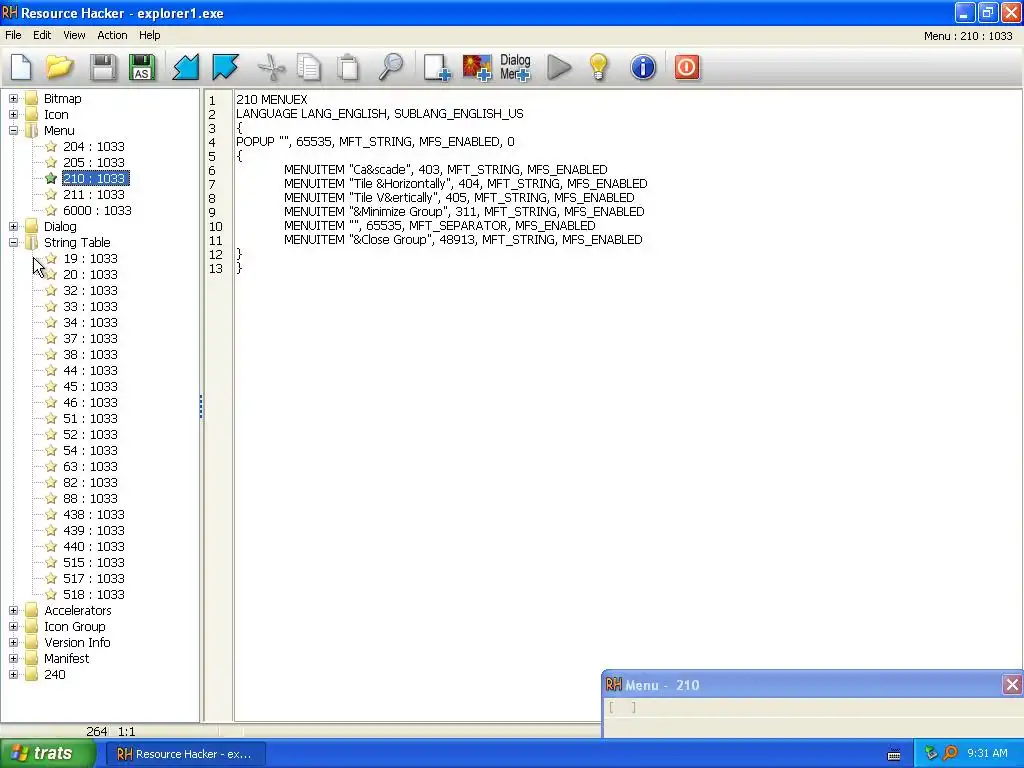Viewport: 1024px width, 768px height.
Task: Click the Paste clipboard icon
Action: coord(348,67)
